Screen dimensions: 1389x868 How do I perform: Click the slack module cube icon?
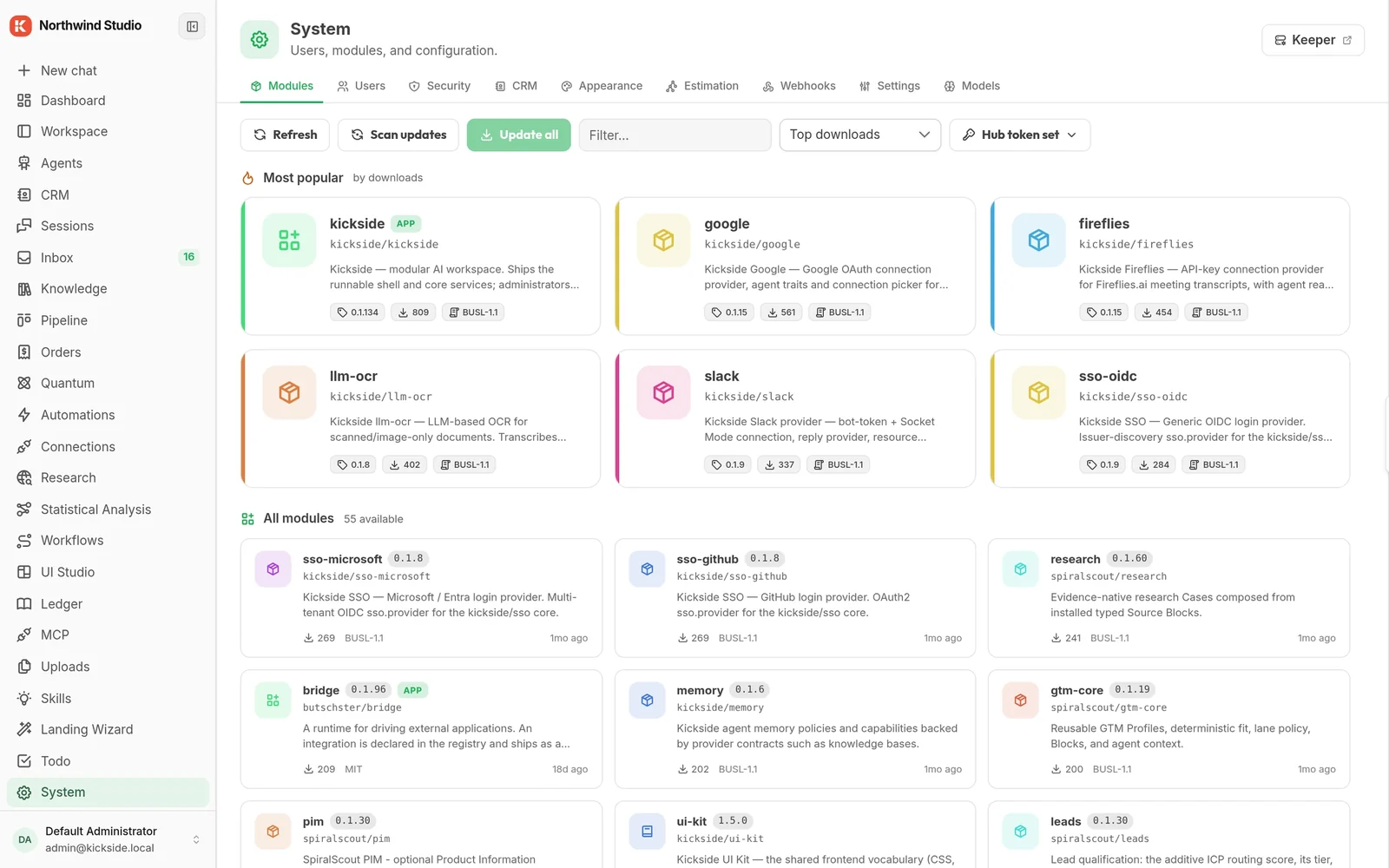click(x=663, y=392)
